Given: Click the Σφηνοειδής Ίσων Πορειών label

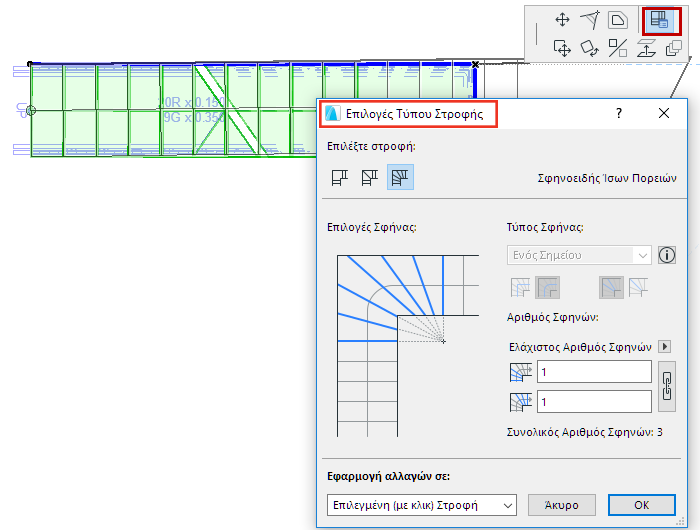Looking at the screenshot, I should [x=607, y=178].
